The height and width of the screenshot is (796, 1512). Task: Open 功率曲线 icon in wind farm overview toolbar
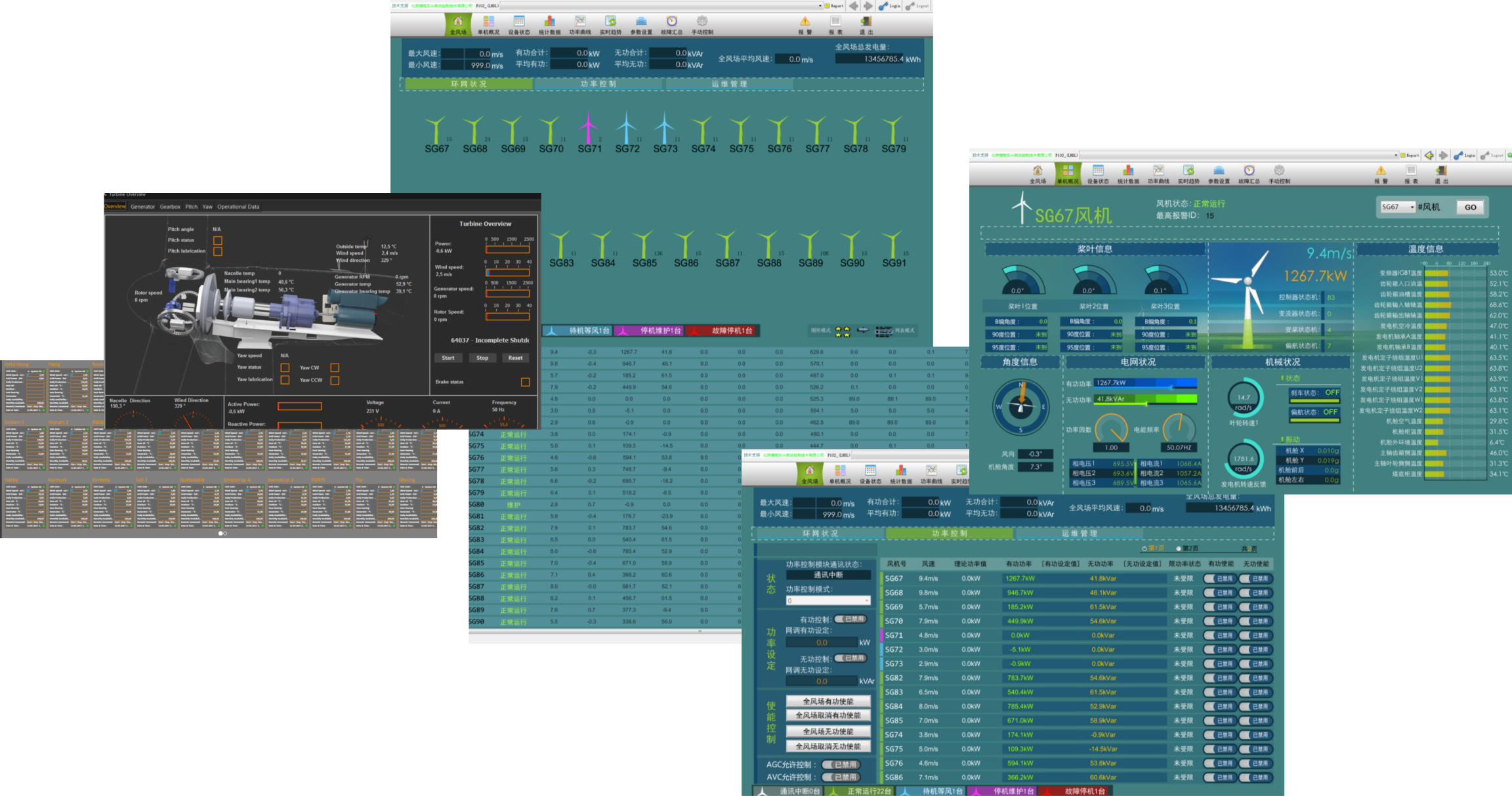(580, 25)
